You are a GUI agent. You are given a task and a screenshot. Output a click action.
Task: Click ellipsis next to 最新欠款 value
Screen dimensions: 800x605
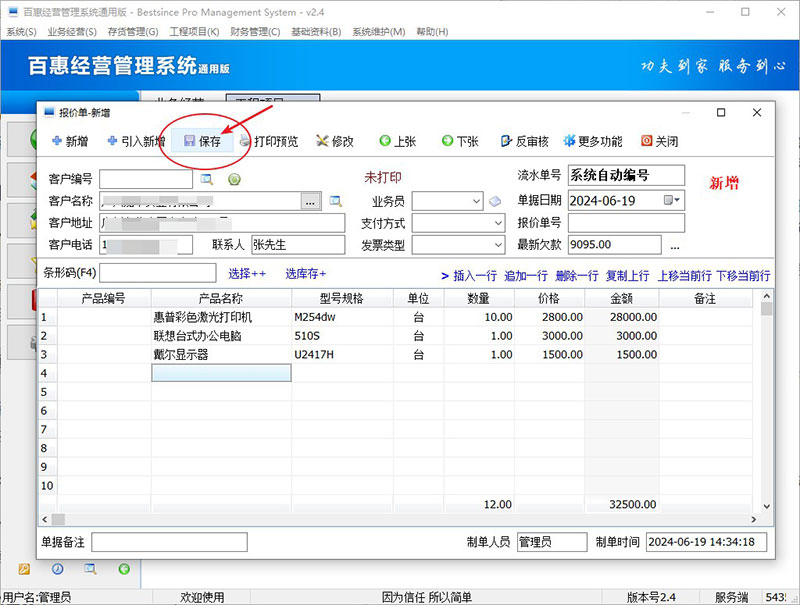tap(675, 246)
